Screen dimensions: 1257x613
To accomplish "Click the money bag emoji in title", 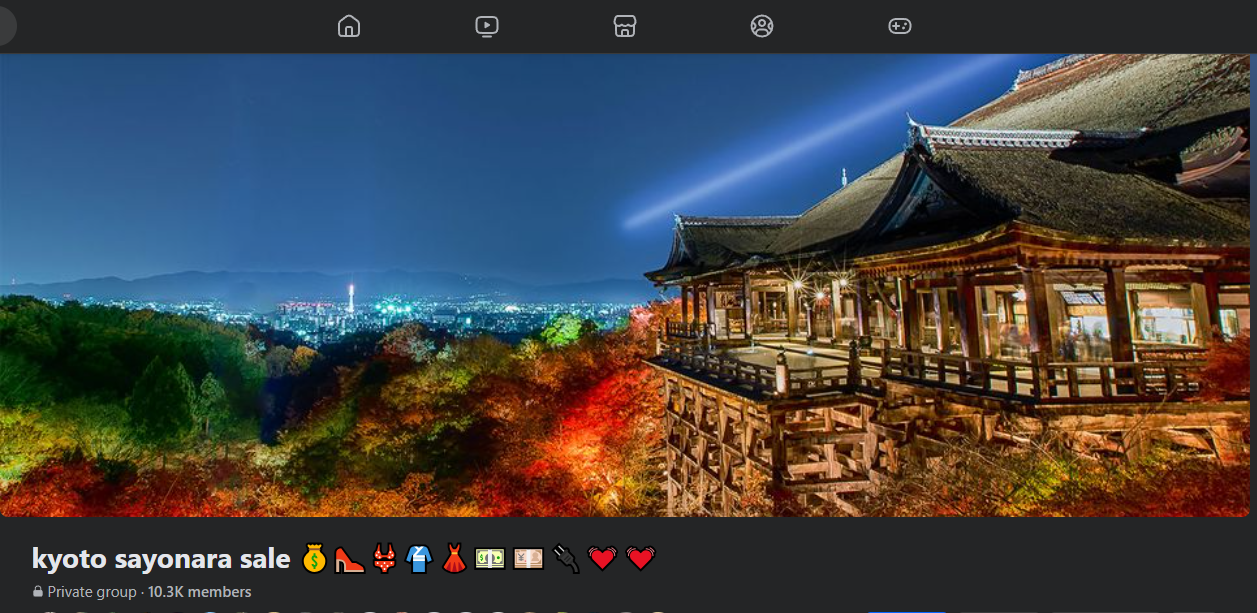I will click(x=314, y=558).
